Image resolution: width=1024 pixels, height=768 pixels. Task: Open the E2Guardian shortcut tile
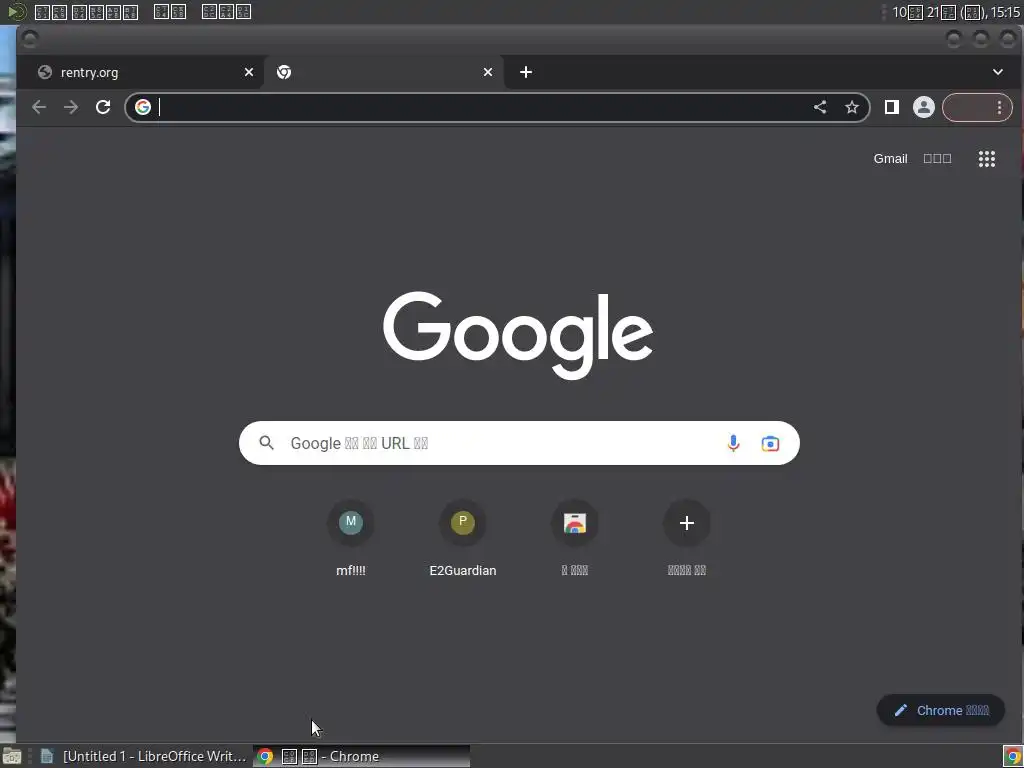pyautogui.click(x=463, y=538)
